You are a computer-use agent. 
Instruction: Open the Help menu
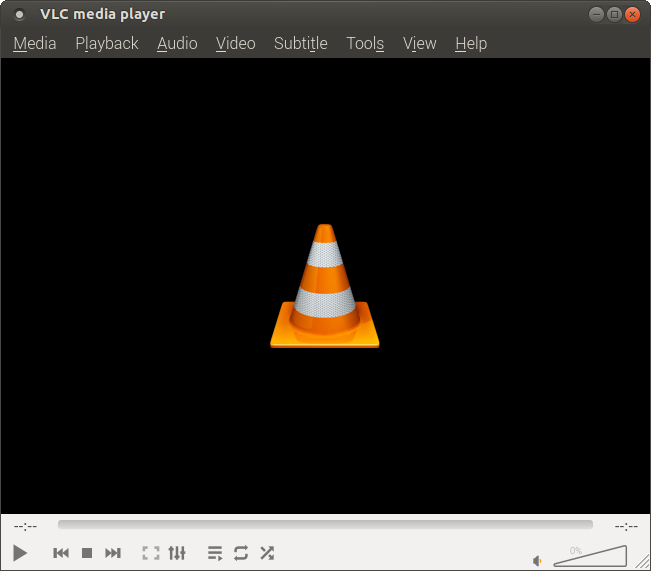pos(471,44)
